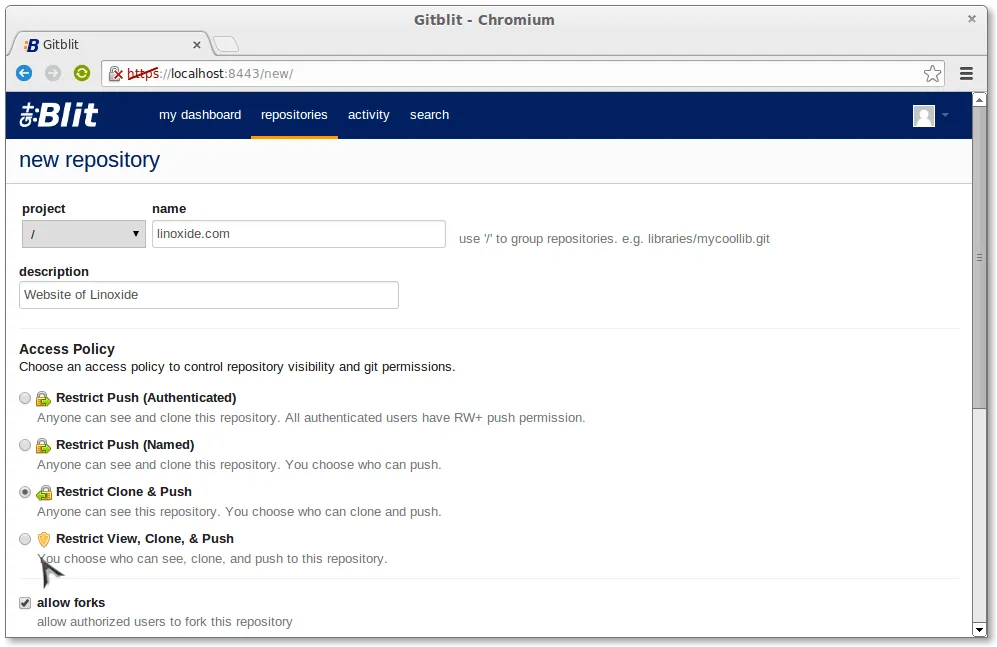
Task: Click shield icon beside Restrict View, Clone, & Push
Action: pos(43,540)
